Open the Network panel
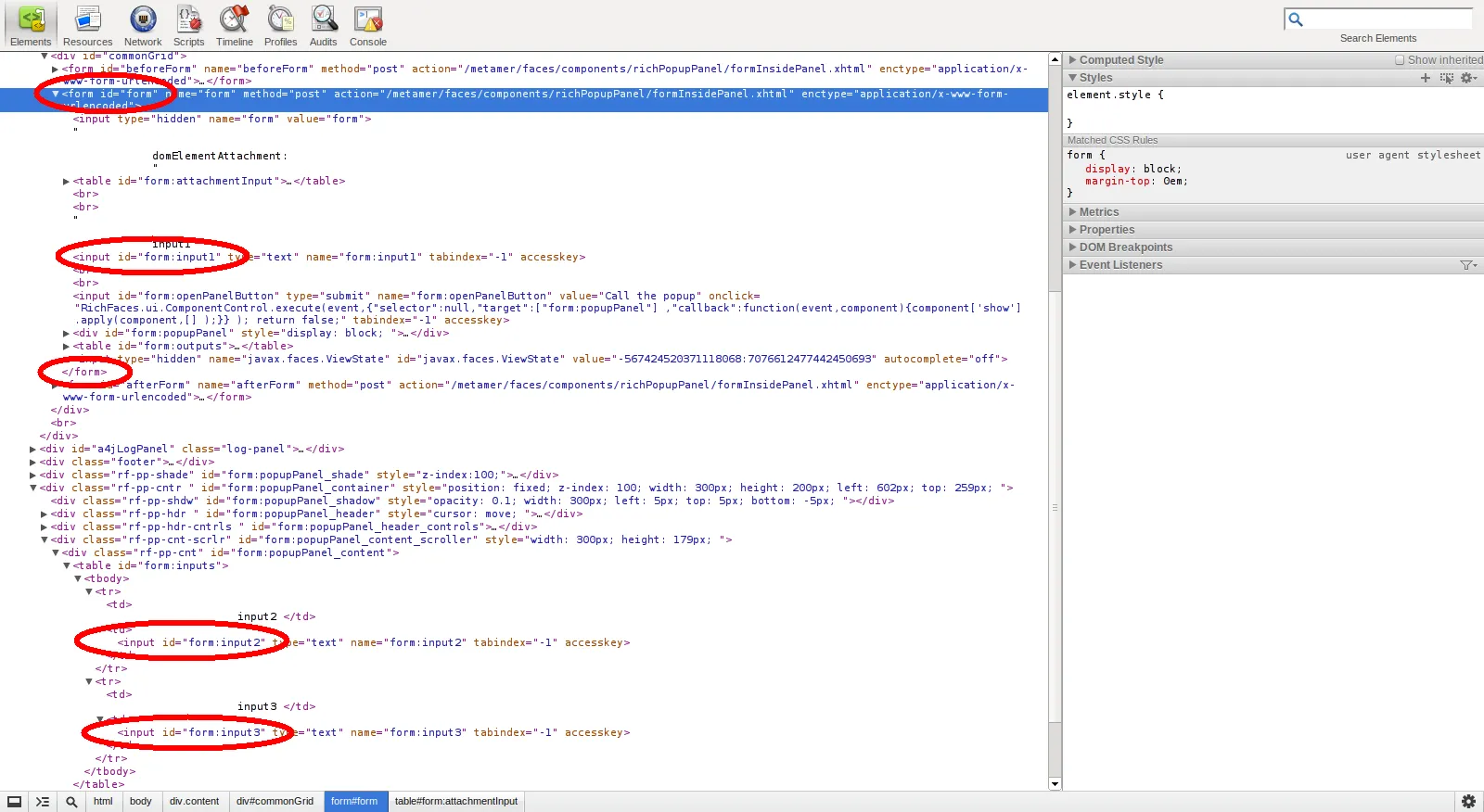Viewport: 1484px width, 812px height. coord(143,25)
